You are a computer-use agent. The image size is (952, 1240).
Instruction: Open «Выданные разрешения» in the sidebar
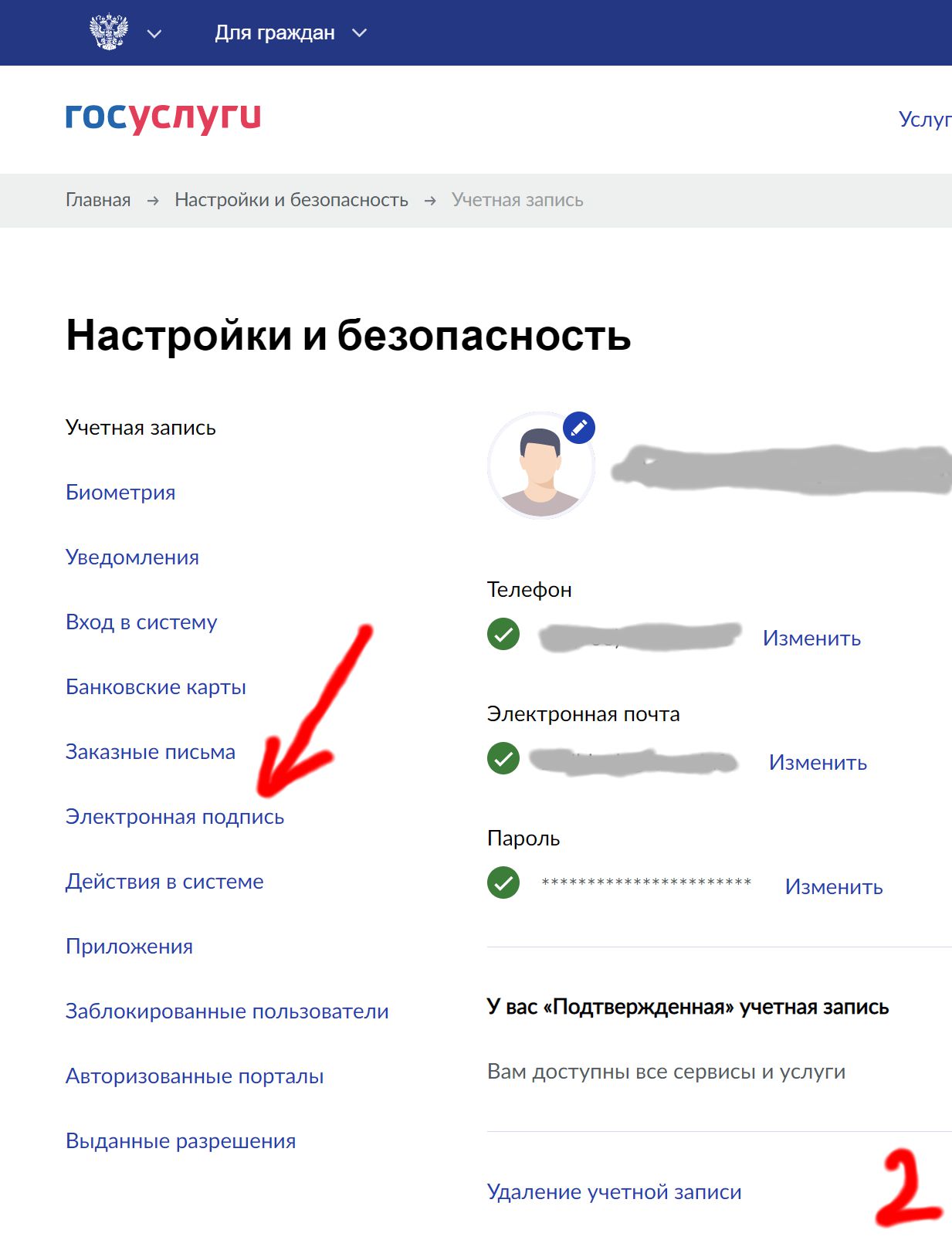181,1141
